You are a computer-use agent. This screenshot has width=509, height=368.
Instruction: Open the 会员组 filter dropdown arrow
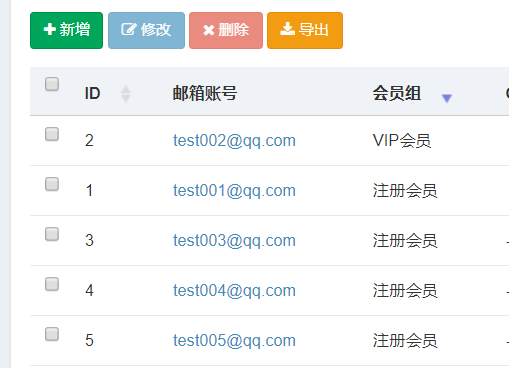447,98
